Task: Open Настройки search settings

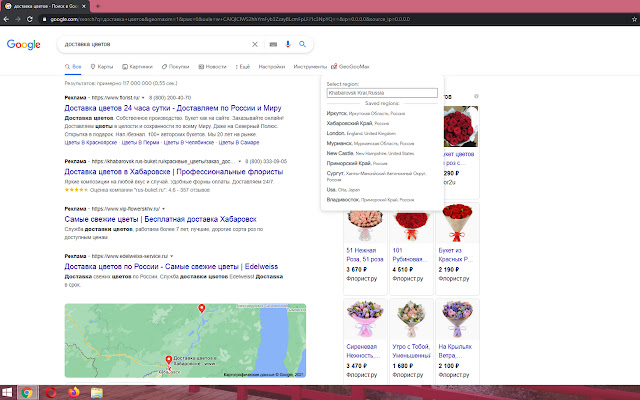Action: tap(271, 67)
